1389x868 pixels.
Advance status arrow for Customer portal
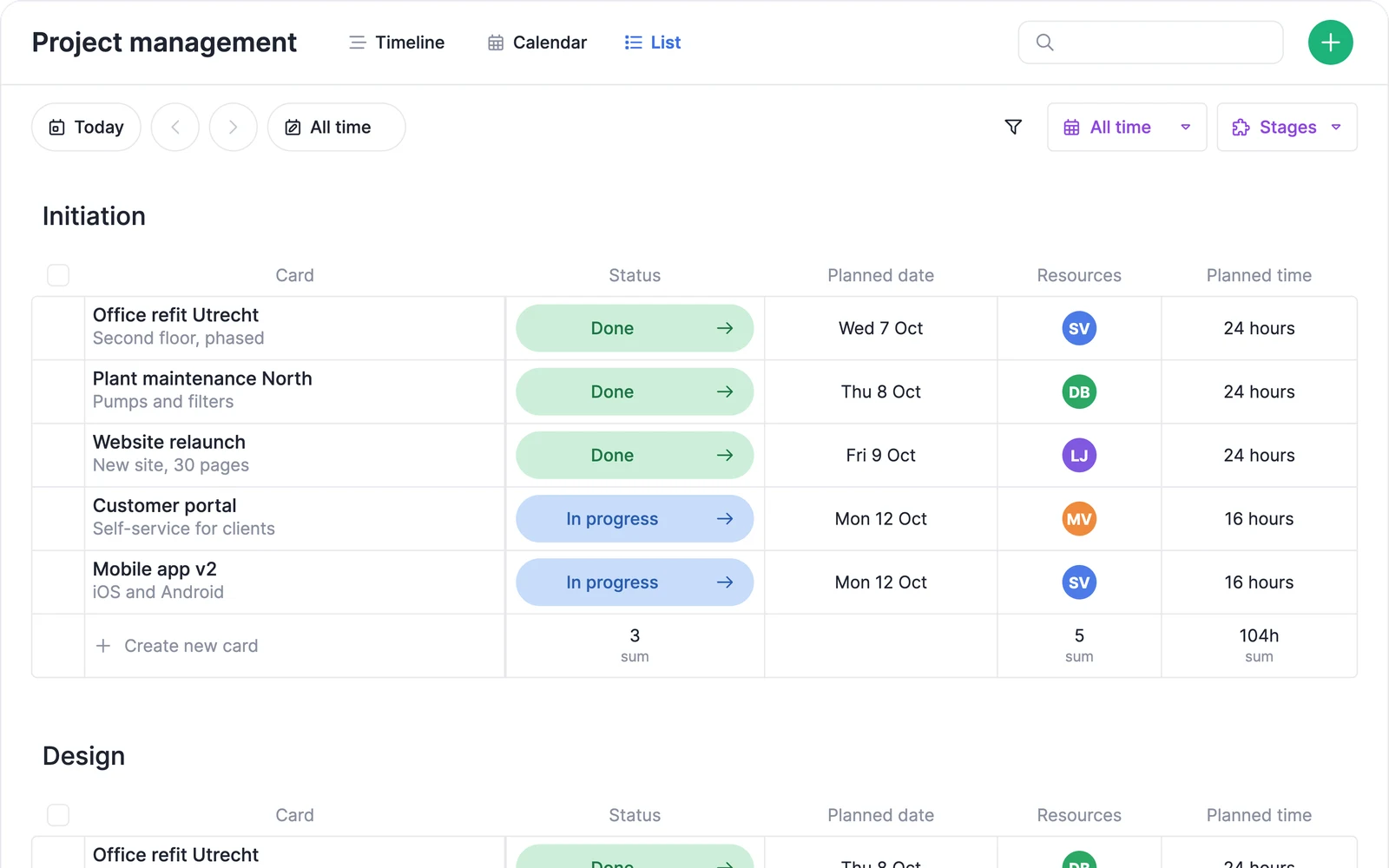[725, 519]
